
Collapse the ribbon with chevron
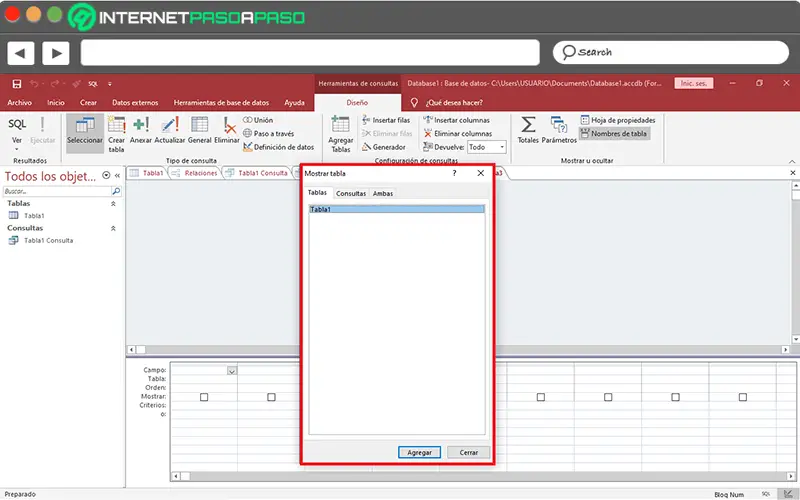pos(792,161)
